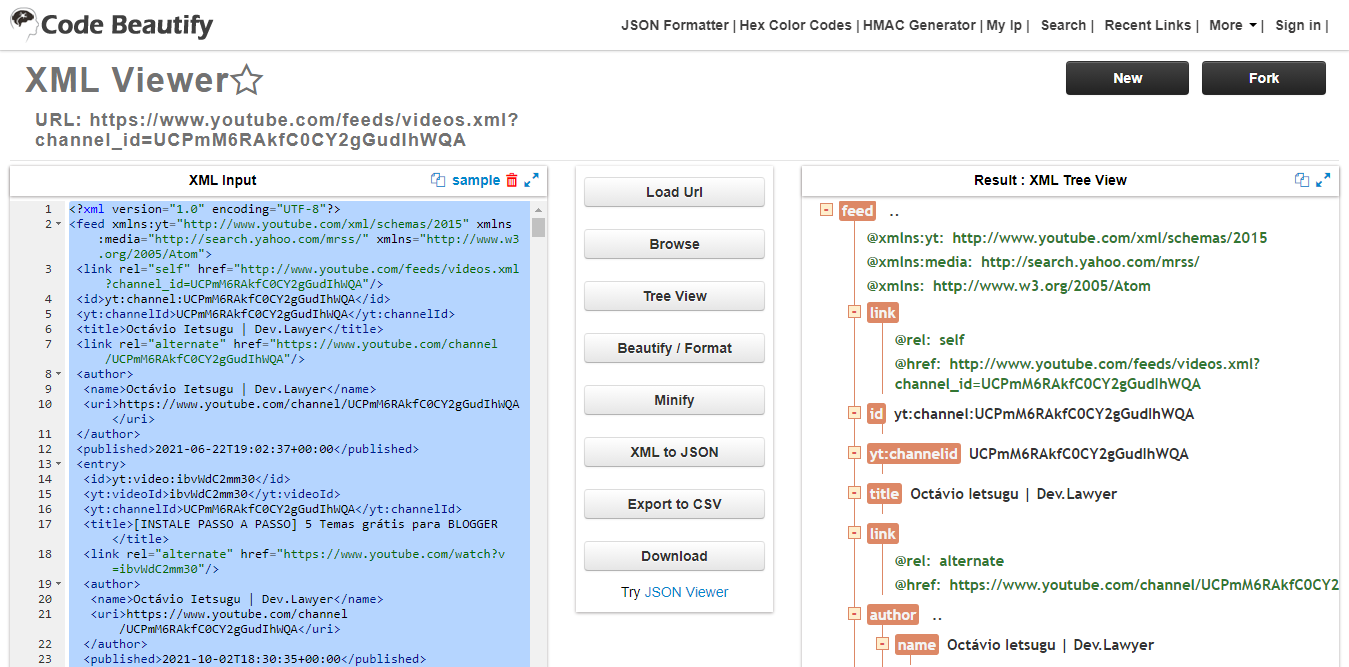Load the sample XML link
Viewport: 1349px width, 667px height.
point(476,180)
